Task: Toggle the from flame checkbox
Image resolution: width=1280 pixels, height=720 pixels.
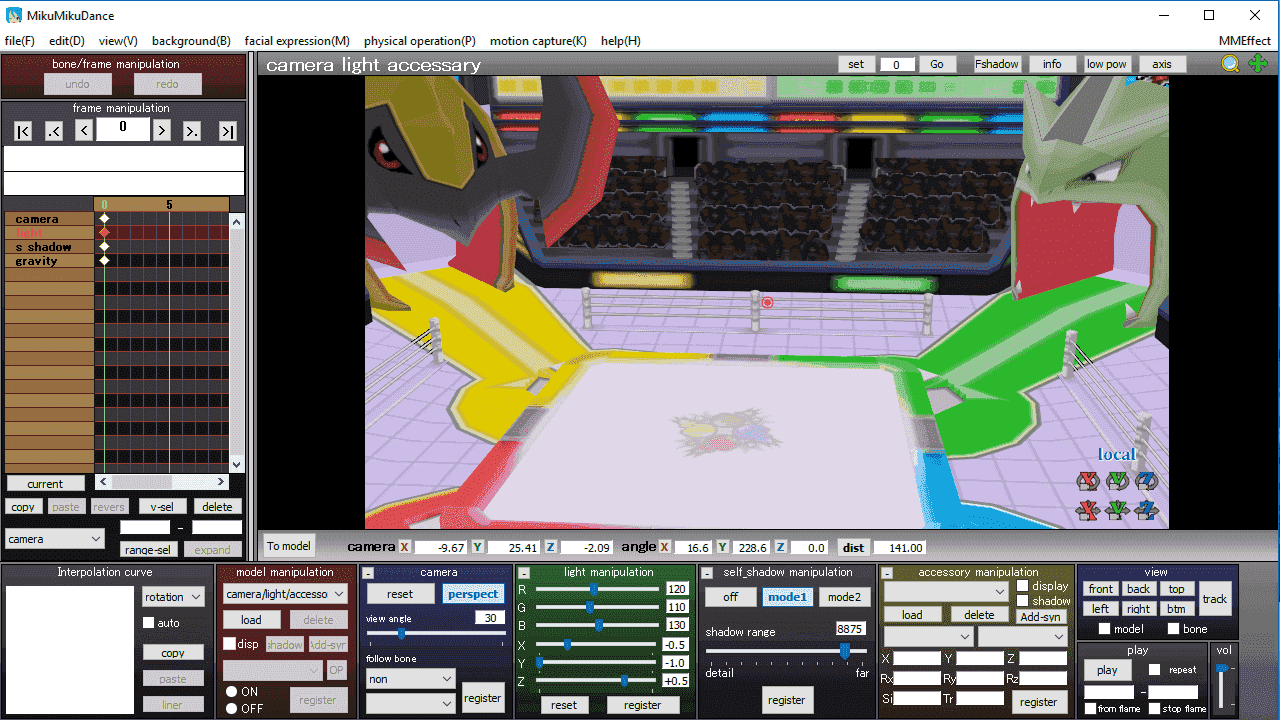Action: click(x=1090, y=709)
